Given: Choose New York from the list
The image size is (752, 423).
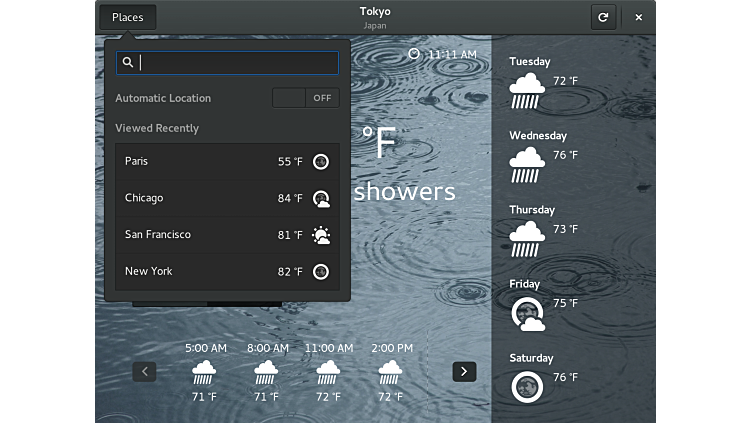Looking at the screenshot, I should pos(227,271).
